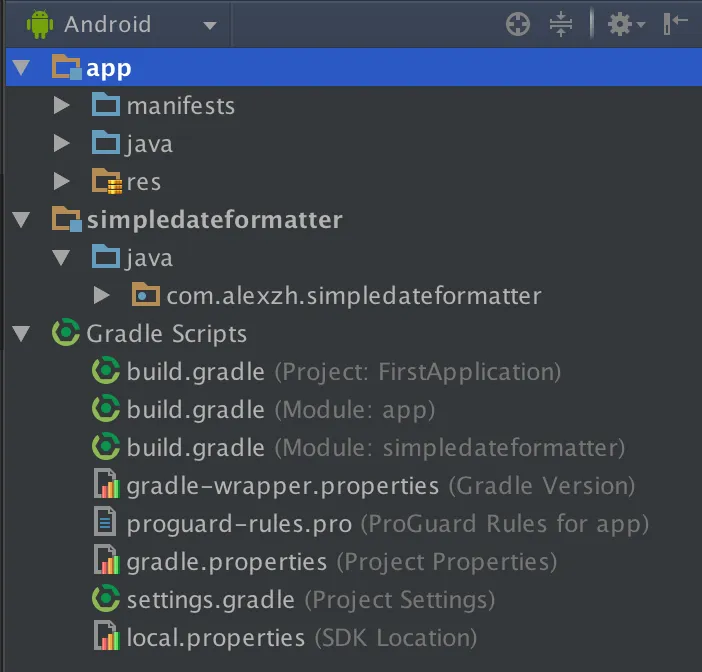Click gradle icon for Module: simpledateformatter

[106, 446]
